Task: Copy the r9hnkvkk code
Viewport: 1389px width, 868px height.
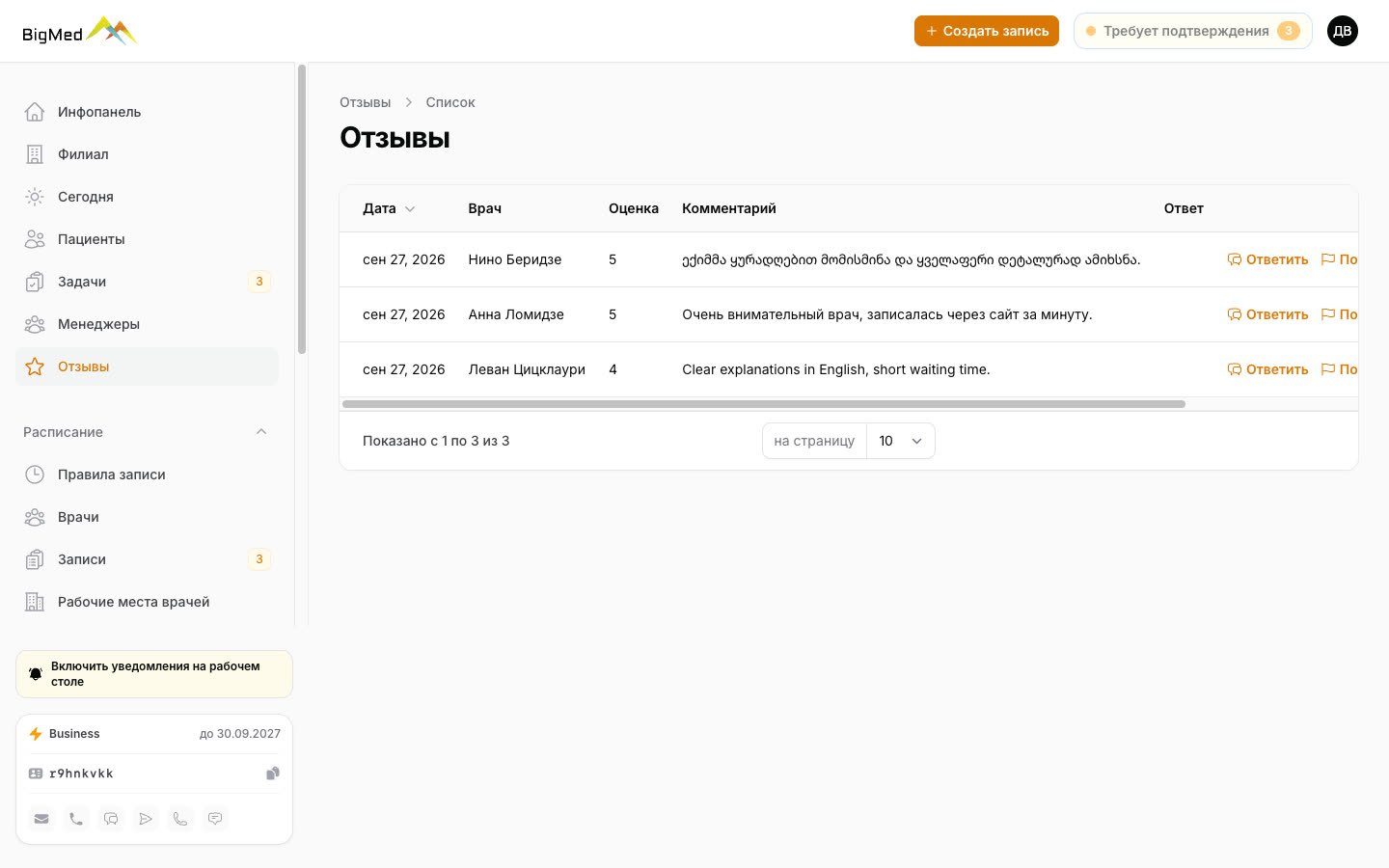Action: click(273, 773)
